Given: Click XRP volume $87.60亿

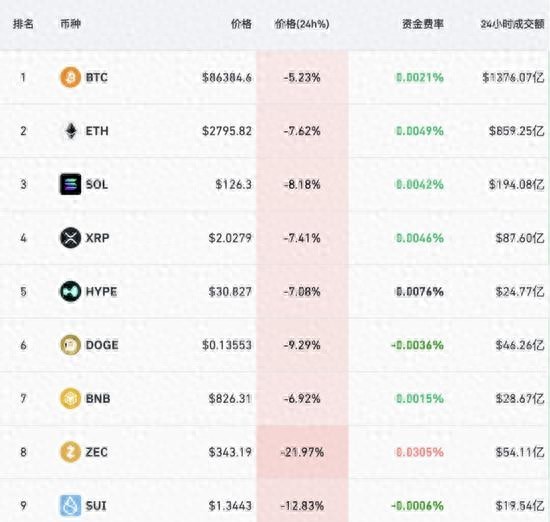Looking at the screenshot, I should pyautogui.click(x=520, y=238).
